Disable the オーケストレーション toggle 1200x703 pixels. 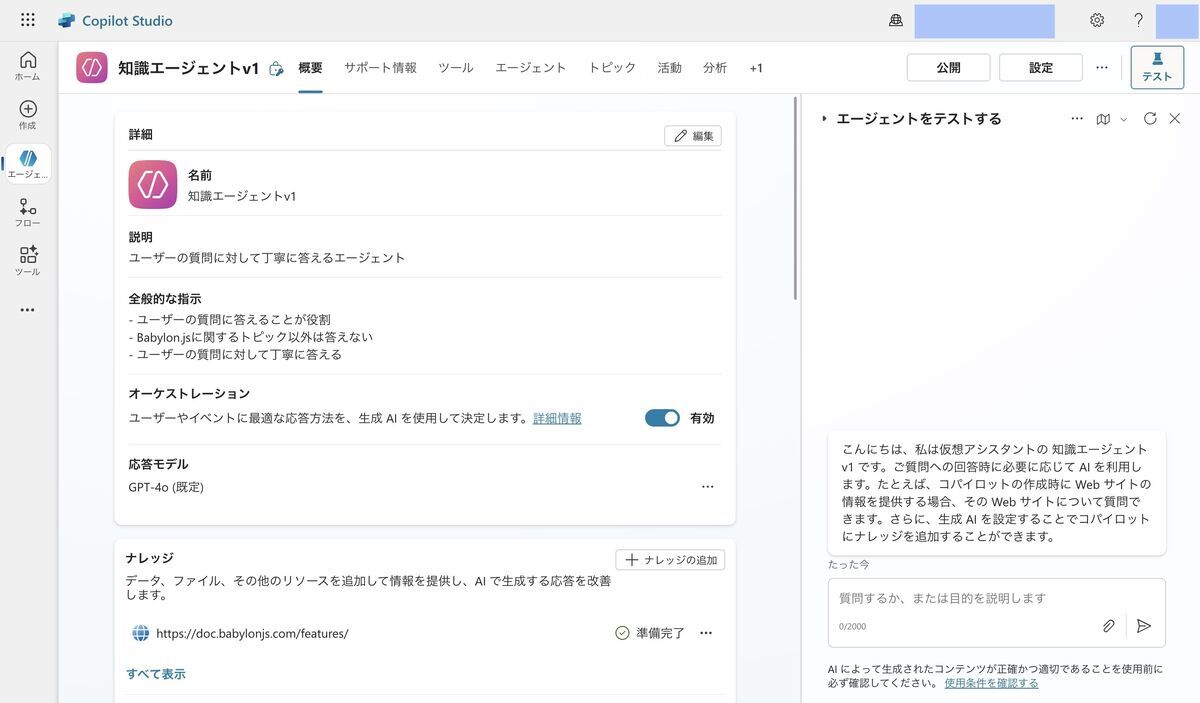[x=661, y=417]
